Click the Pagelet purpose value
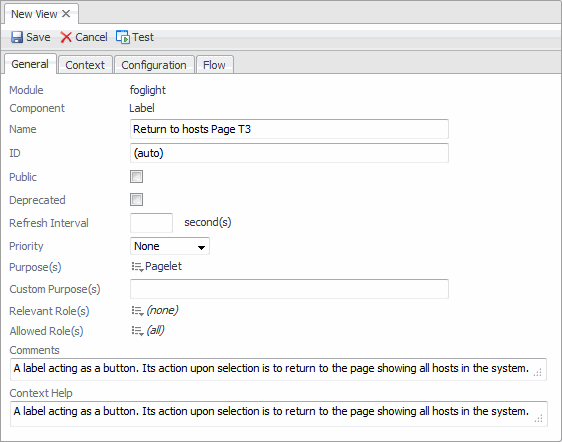The image size is (562, 442). pos(163,266)
